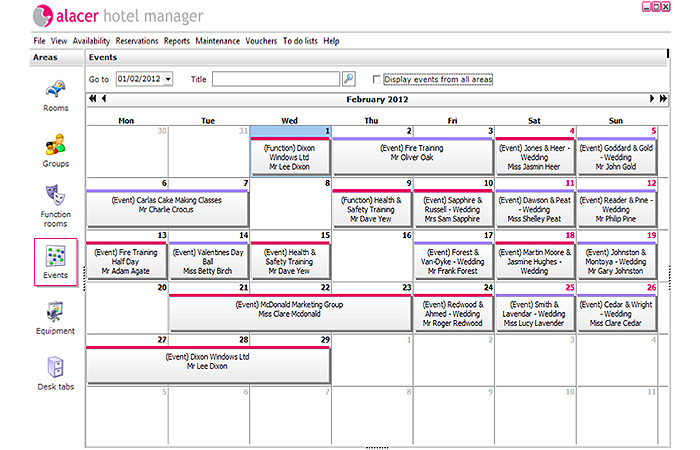Open the Desk tabs icon
The height and width of the screenshot is (450, 700).
(x=55, y=373)
